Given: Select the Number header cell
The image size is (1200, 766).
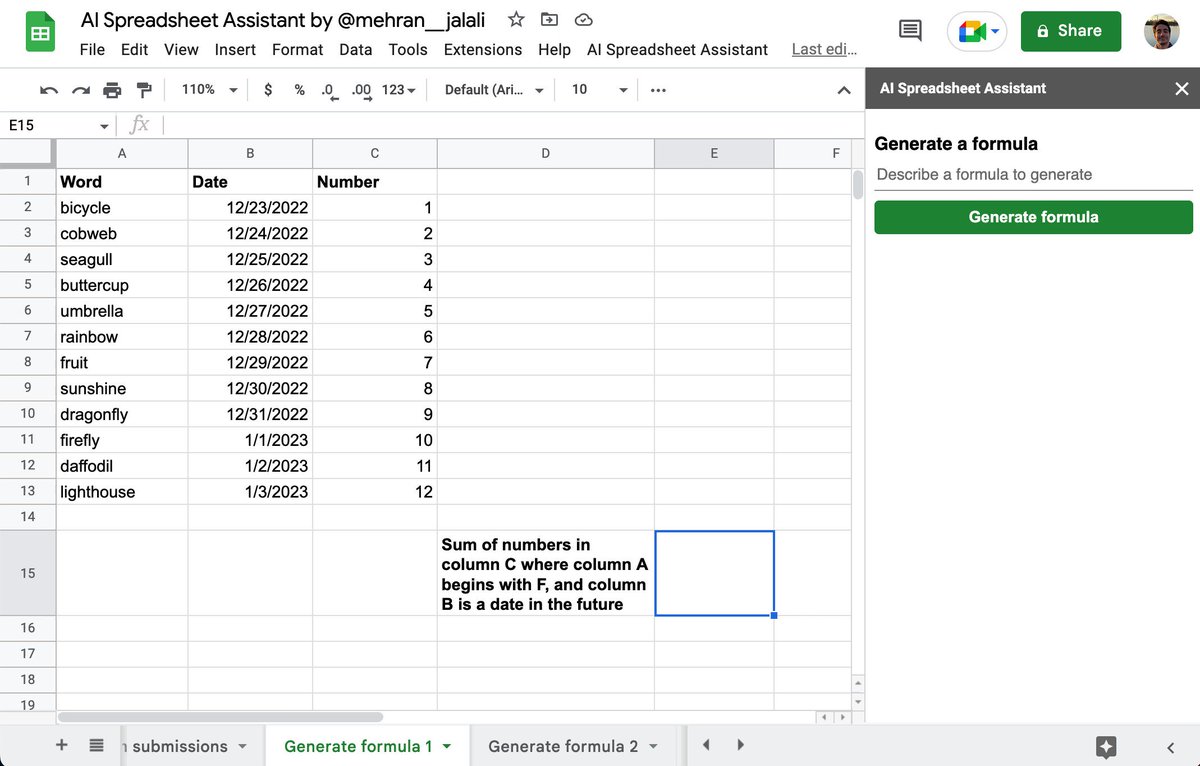Looking at the screenshot, I should click(x=375, y=181).
